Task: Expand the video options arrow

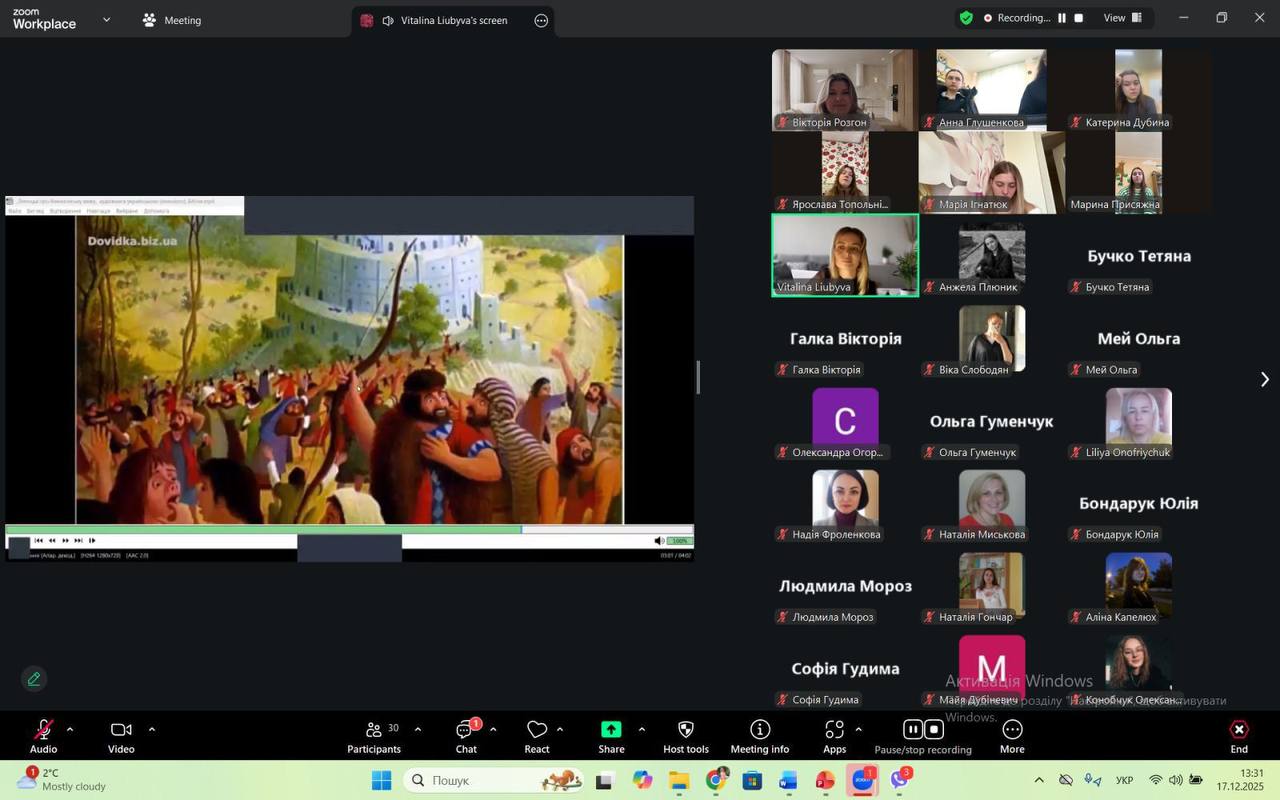Action: point(152,729)
